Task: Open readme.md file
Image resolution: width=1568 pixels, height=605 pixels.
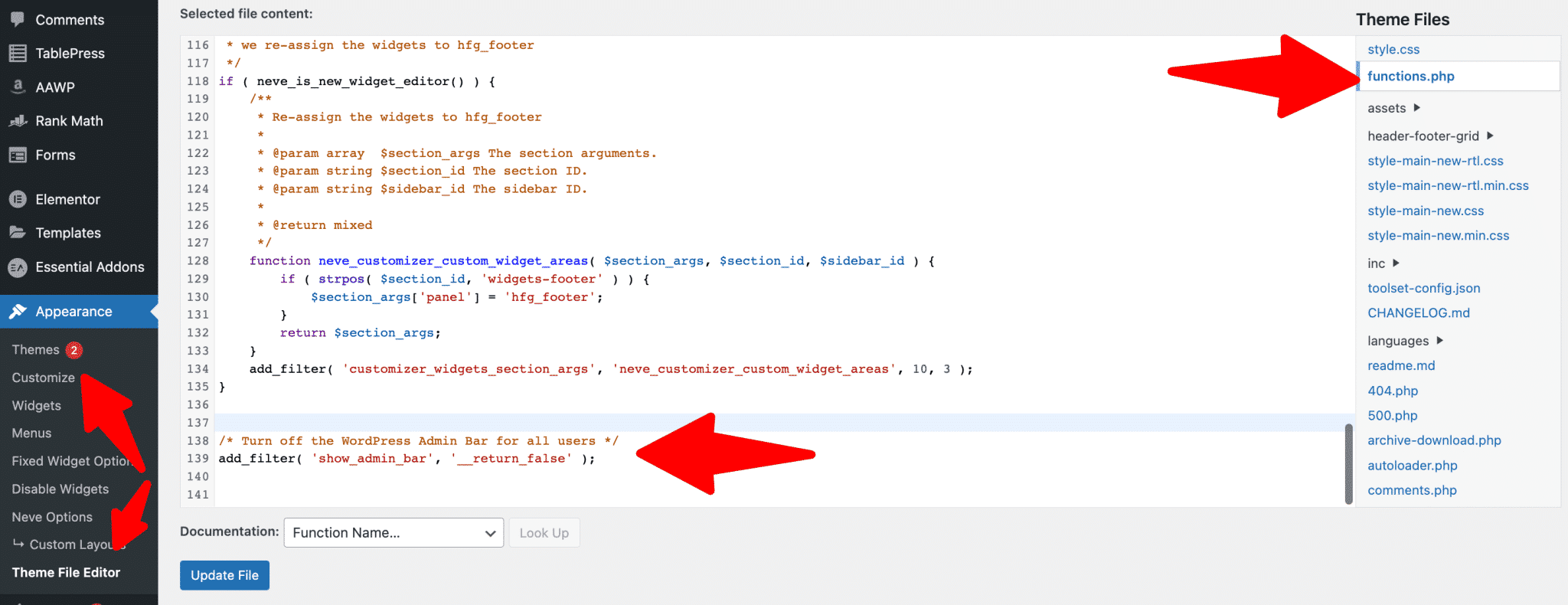Action: tap(1401, 365)
